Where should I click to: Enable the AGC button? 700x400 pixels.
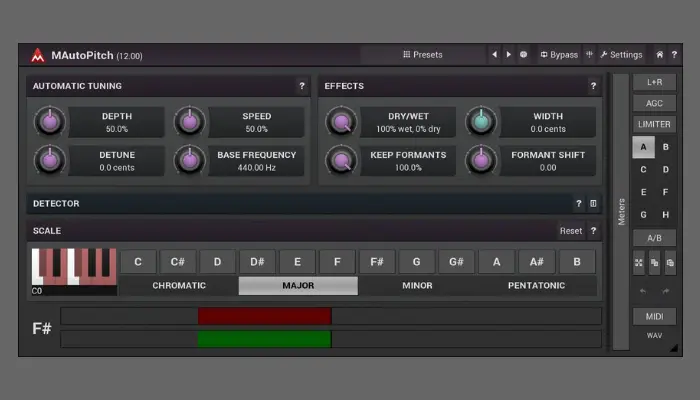[654, 103]
